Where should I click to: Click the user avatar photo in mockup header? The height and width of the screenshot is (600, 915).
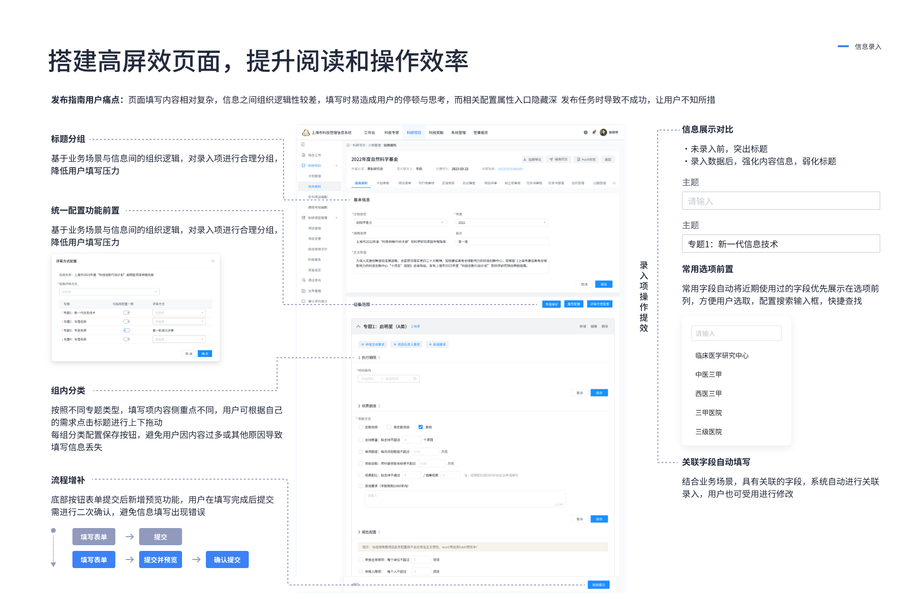(x=603, y=132)
